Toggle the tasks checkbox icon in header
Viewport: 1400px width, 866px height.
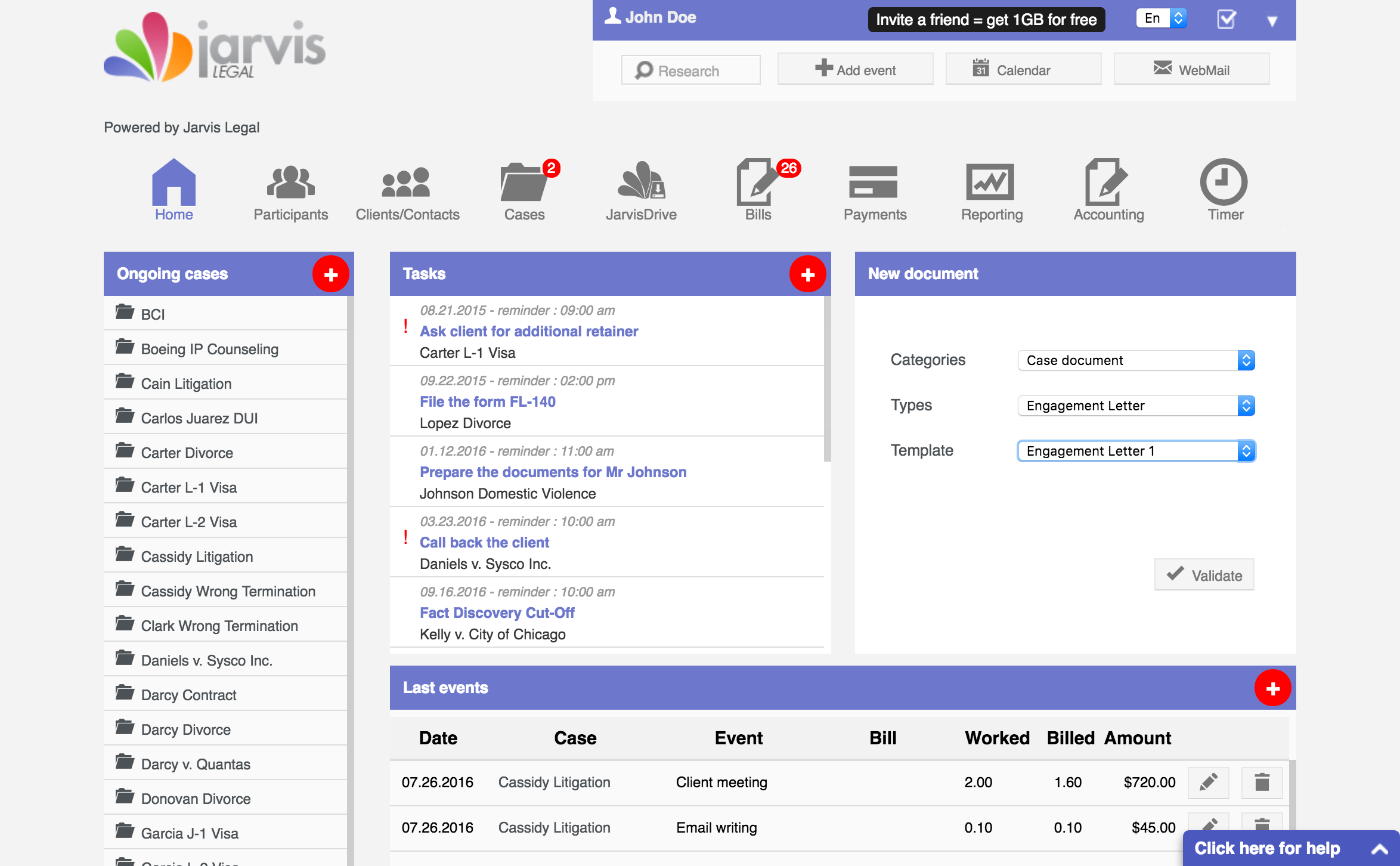[x=1226, y=20]
